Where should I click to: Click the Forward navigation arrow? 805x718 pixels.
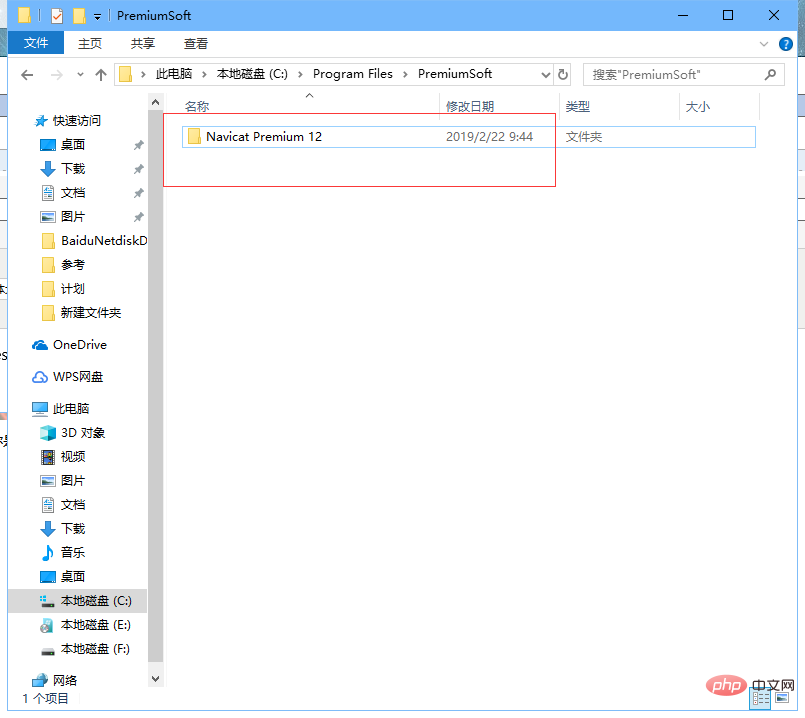click(x=56, y=75)
